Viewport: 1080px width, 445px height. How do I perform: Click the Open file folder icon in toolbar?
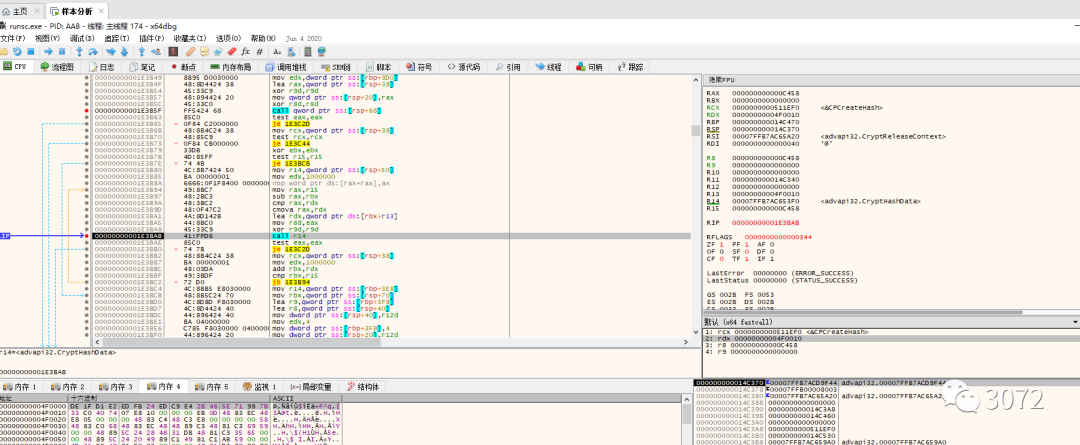3,52
